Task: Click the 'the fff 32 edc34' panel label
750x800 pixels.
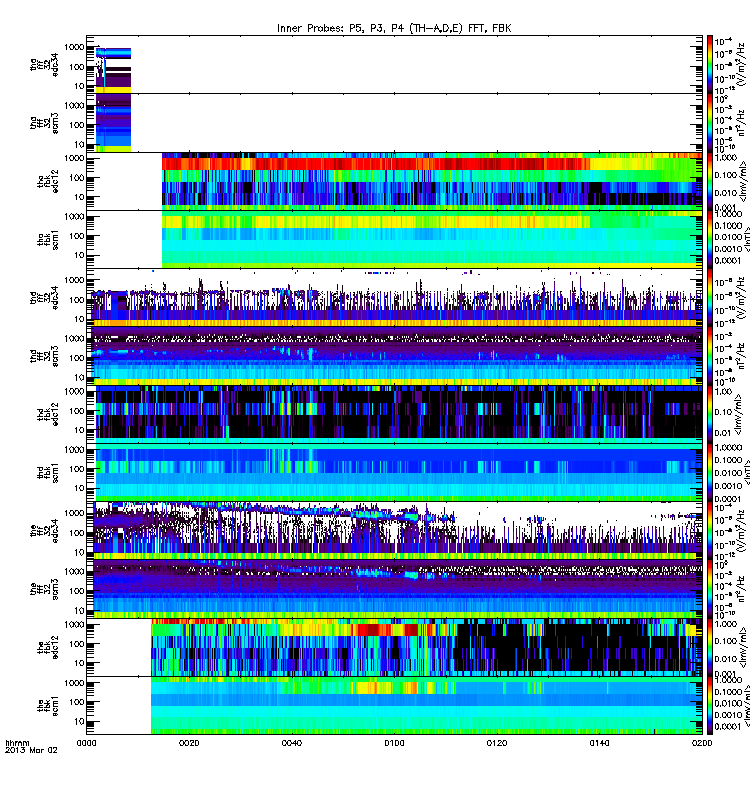Action: [x=44, y=531]
